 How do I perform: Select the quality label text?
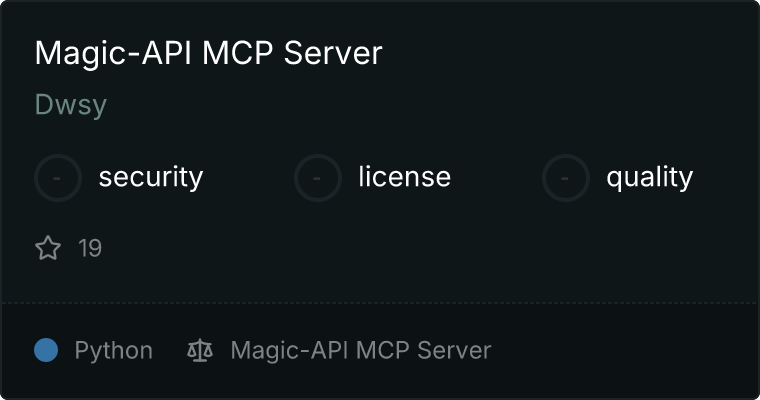click(649, 178)
